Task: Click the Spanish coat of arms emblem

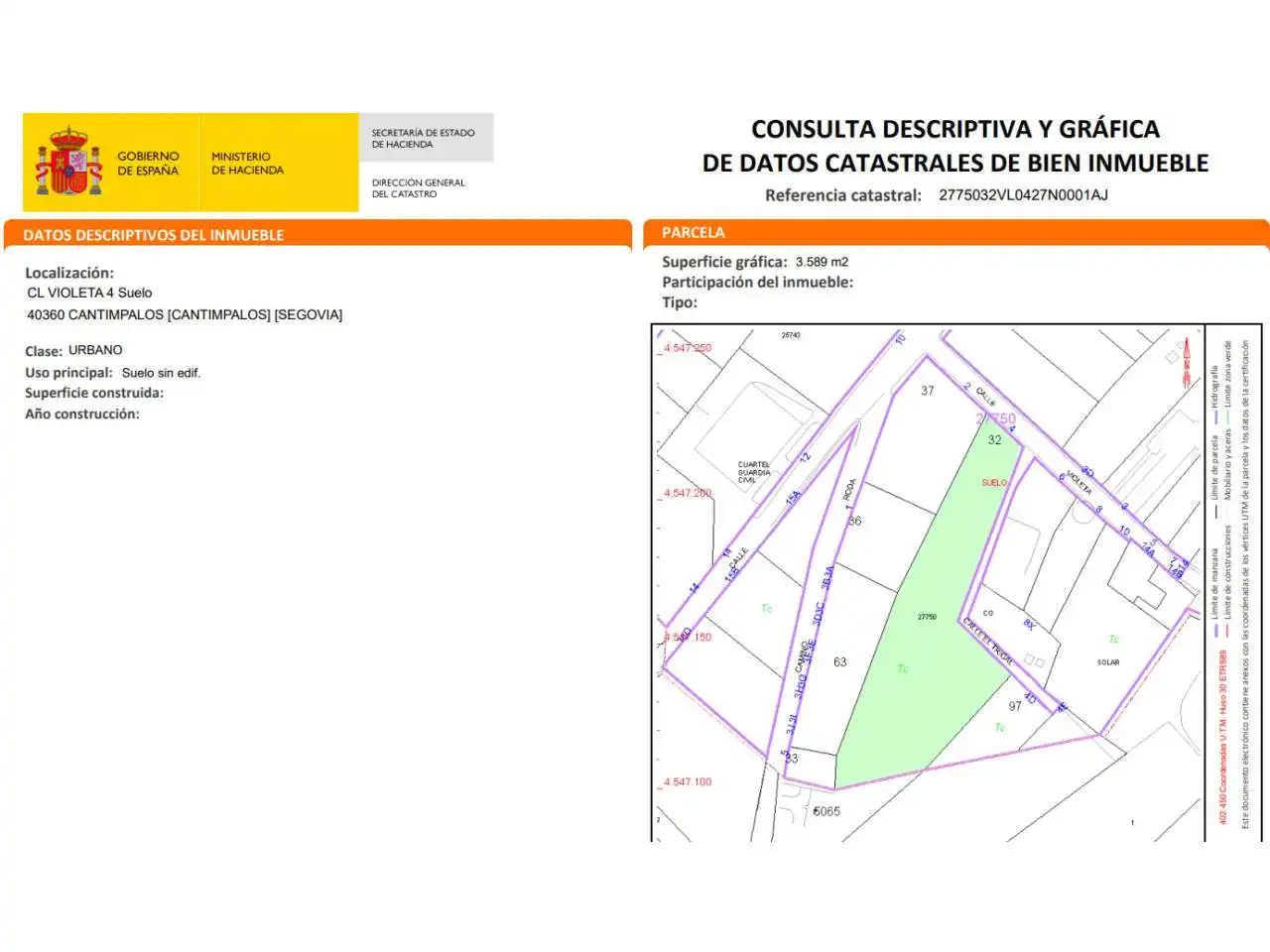Action: 69,161
